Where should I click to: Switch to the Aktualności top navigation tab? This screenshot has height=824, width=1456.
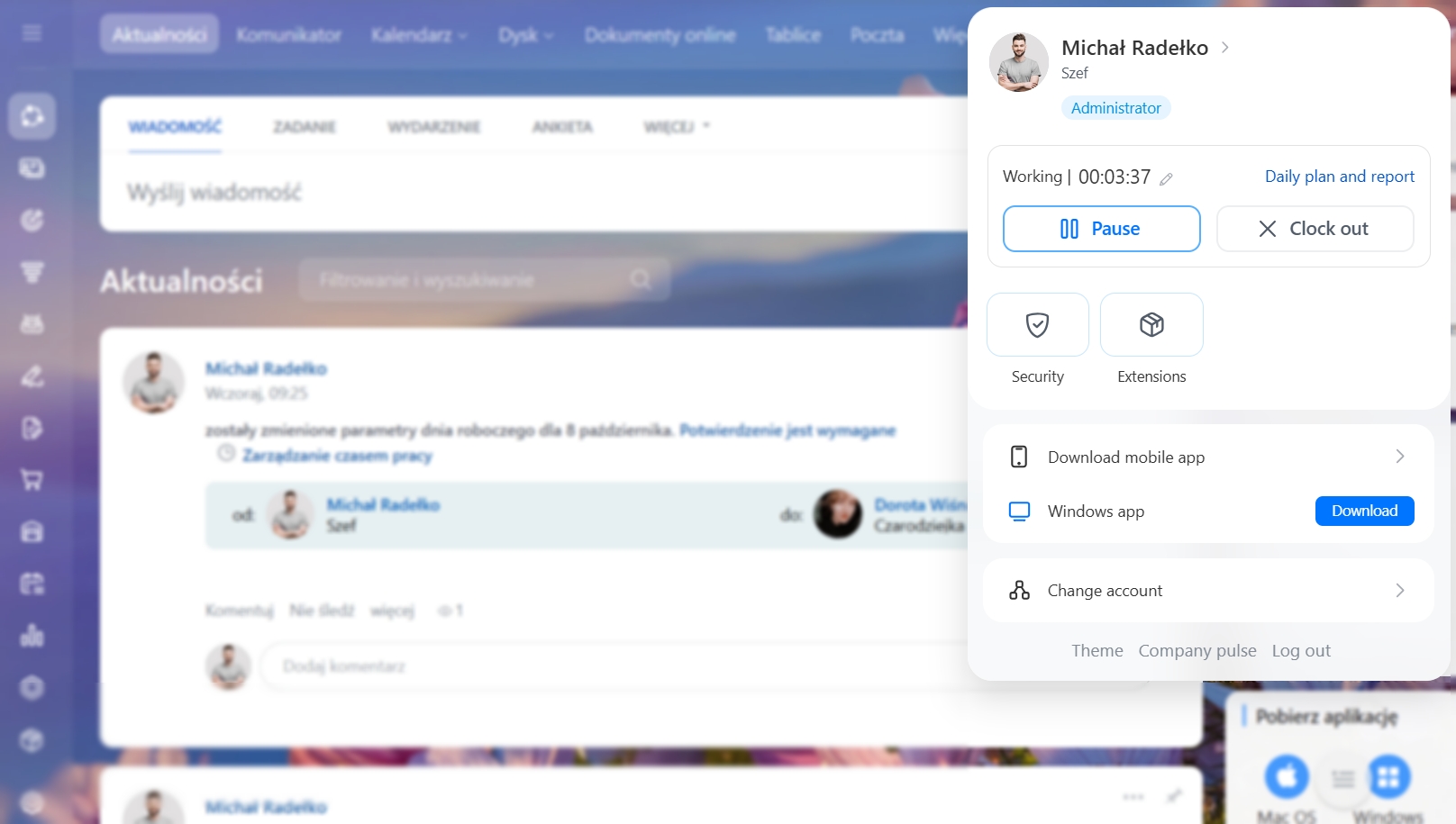tap(159, 34)
